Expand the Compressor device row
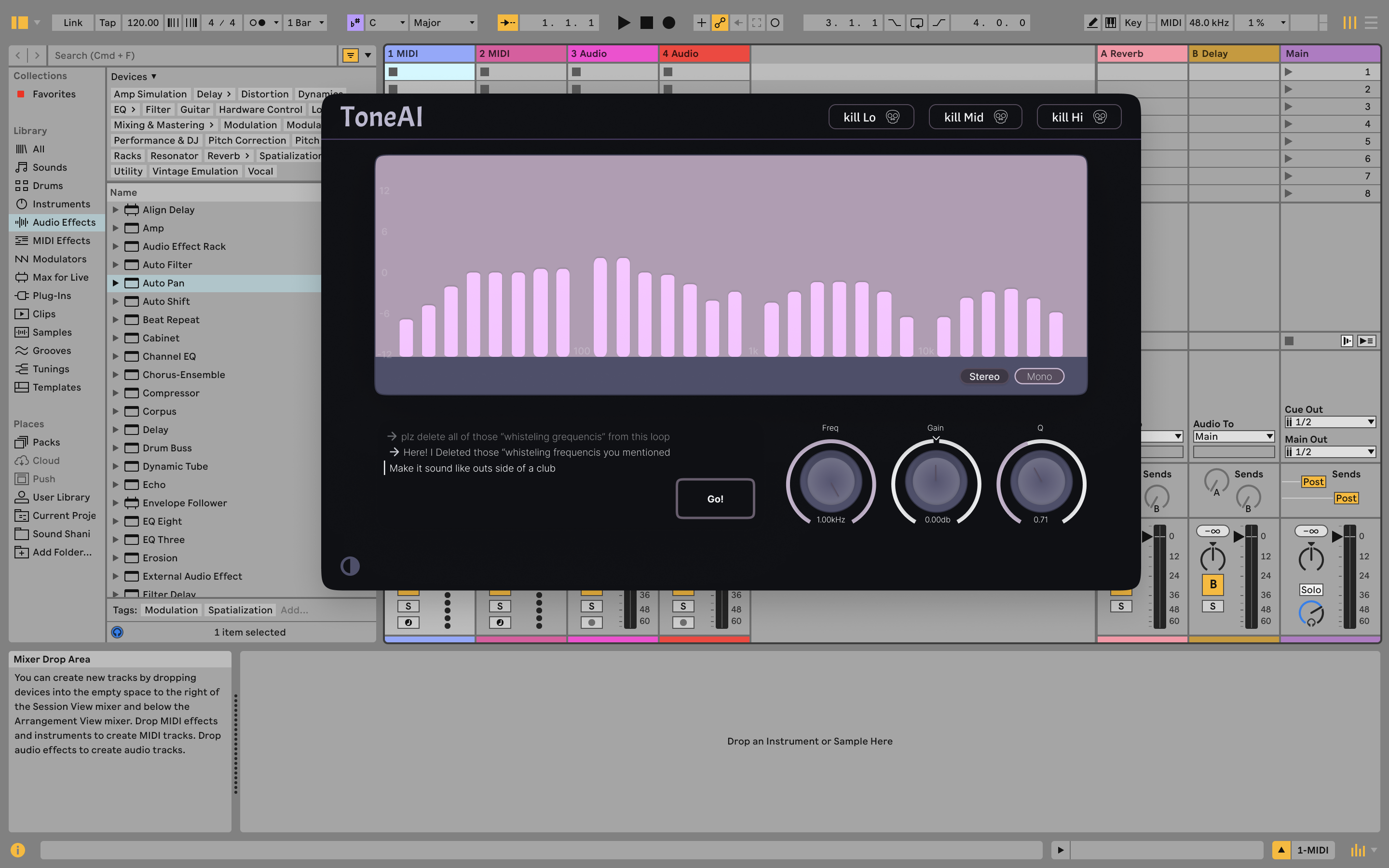Image resolution: width=1389 pixels, height=868 pixels. coord(115,393)
